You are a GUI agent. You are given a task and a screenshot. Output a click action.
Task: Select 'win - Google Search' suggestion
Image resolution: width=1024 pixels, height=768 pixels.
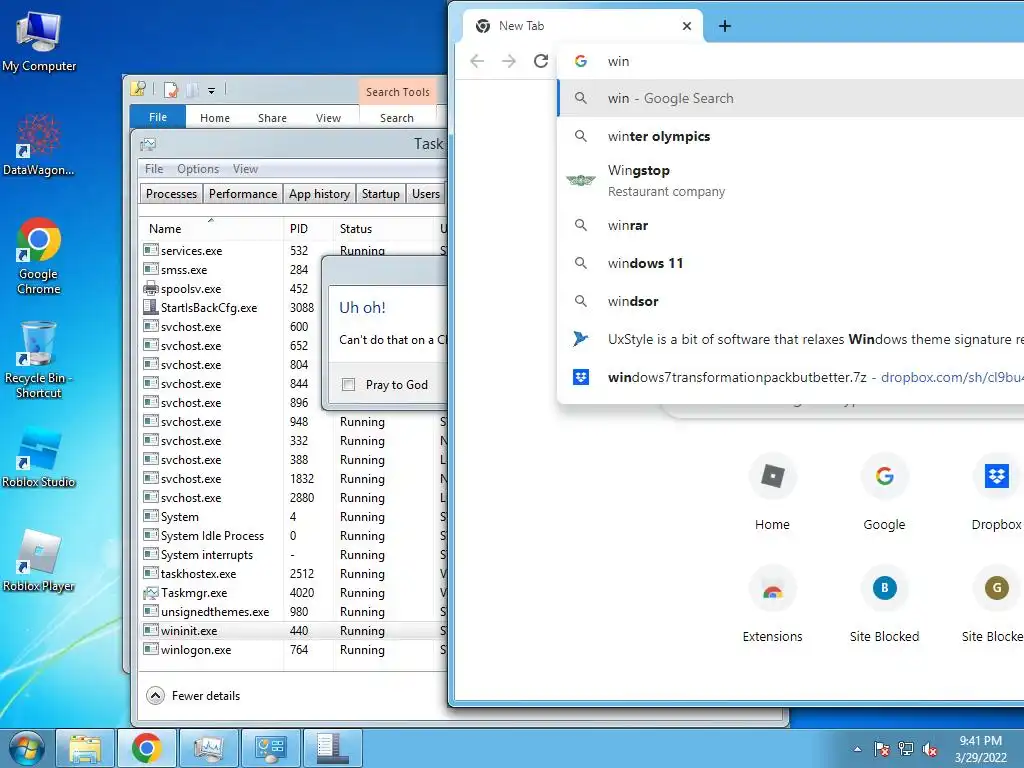pyautogui.click(x=791, y=98)
